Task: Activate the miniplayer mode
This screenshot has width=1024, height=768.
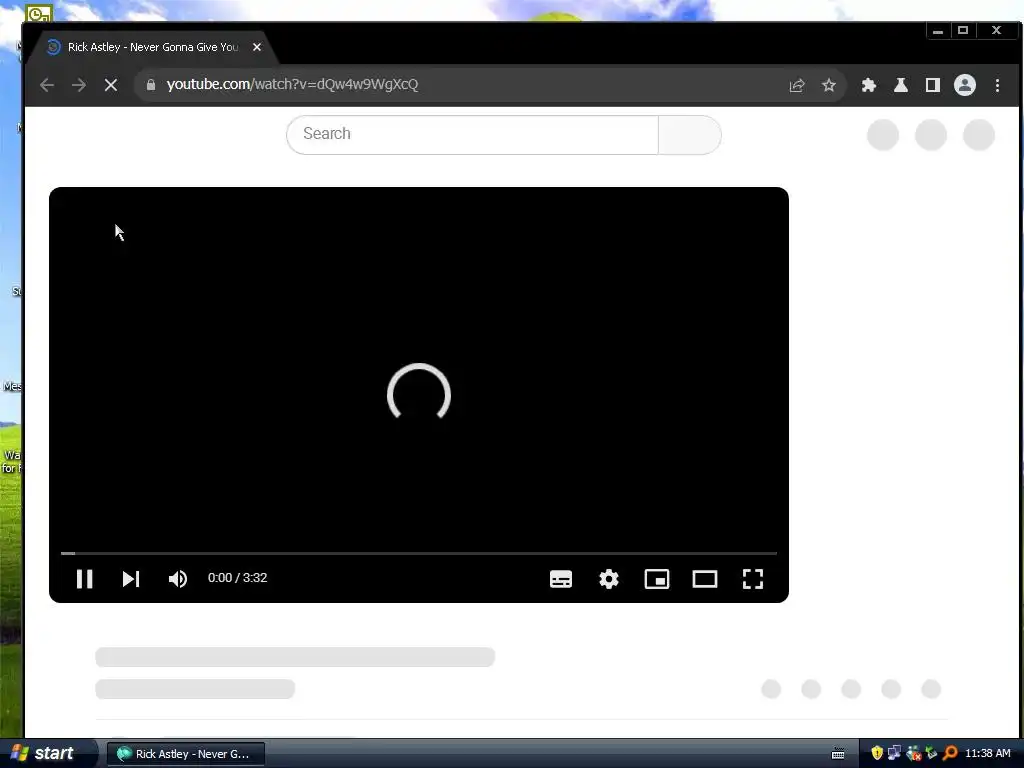Action: click(657, 579)
